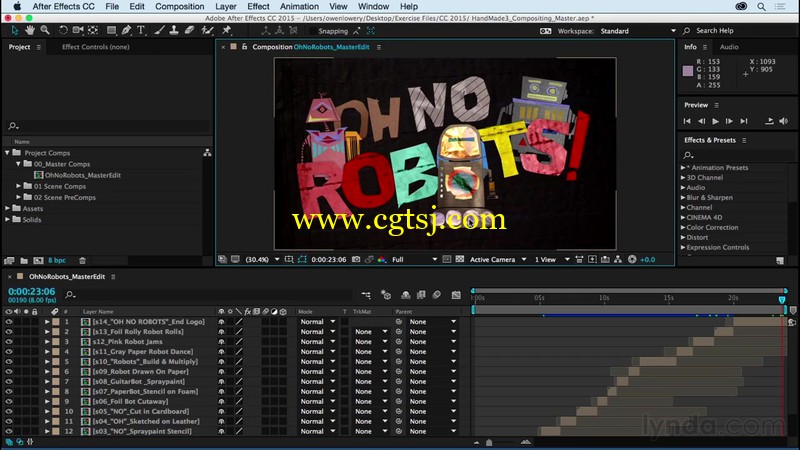Click the timeline current timecode 0:00:23:06
800x450 pixels.
click(32, 291)
